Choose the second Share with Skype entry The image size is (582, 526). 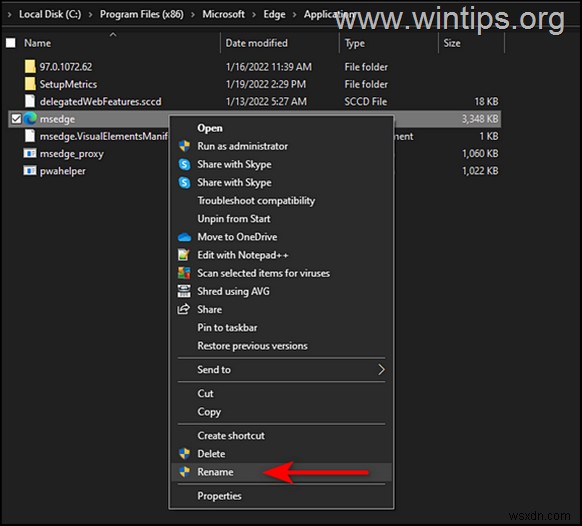point(234,183)
